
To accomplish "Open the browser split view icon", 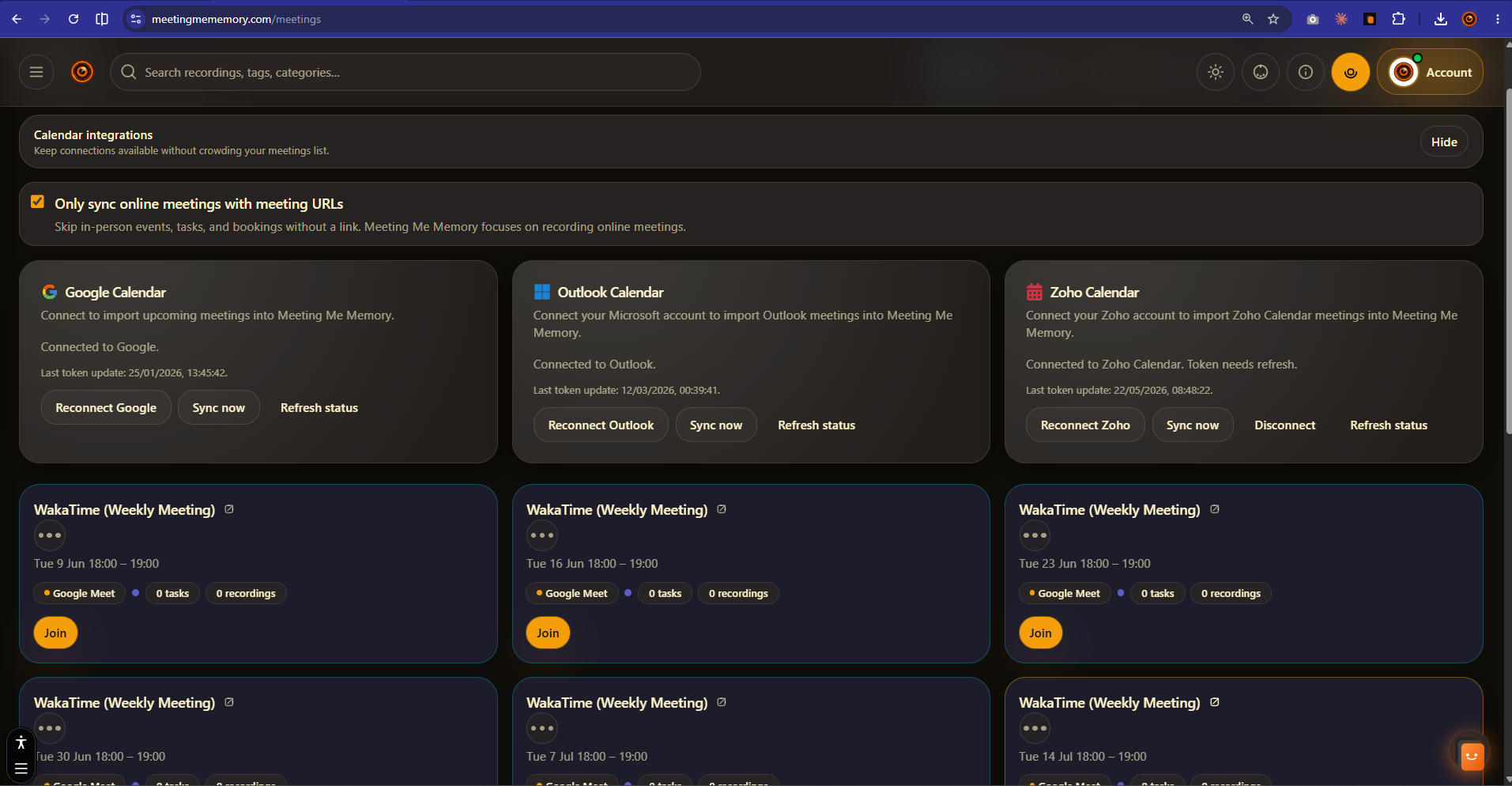I will tap(102, 19).
